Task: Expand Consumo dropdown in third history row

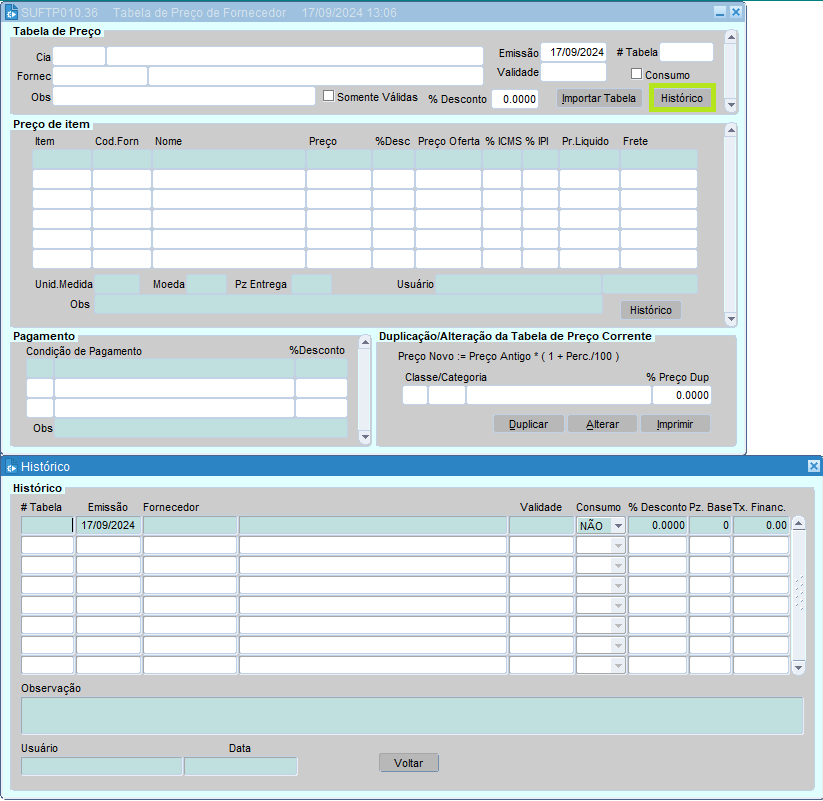Action: tap(618, 565)
